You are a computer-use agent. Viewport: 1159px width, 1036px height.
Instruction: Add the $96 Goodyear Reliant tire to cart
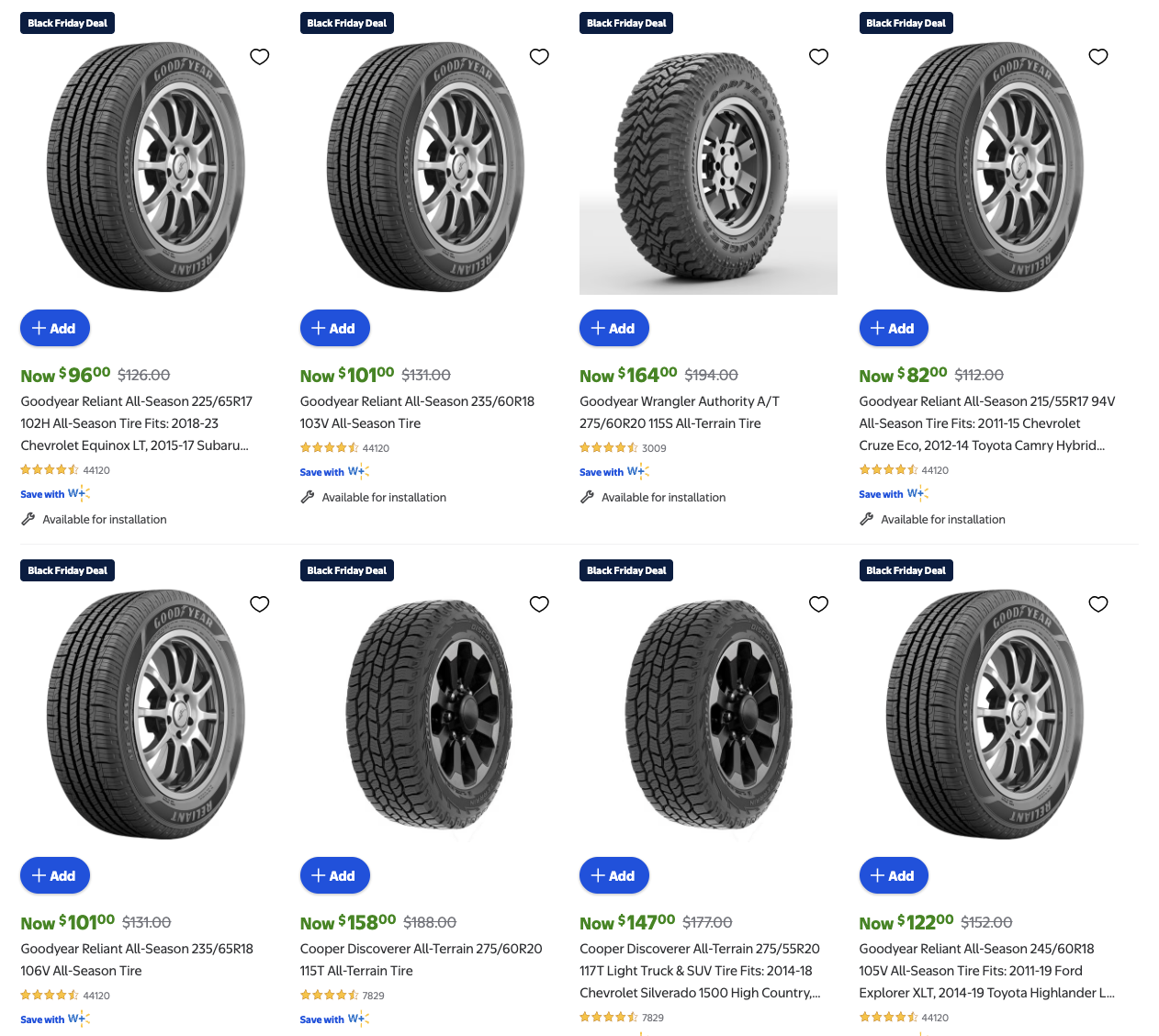tap(55, 329)
